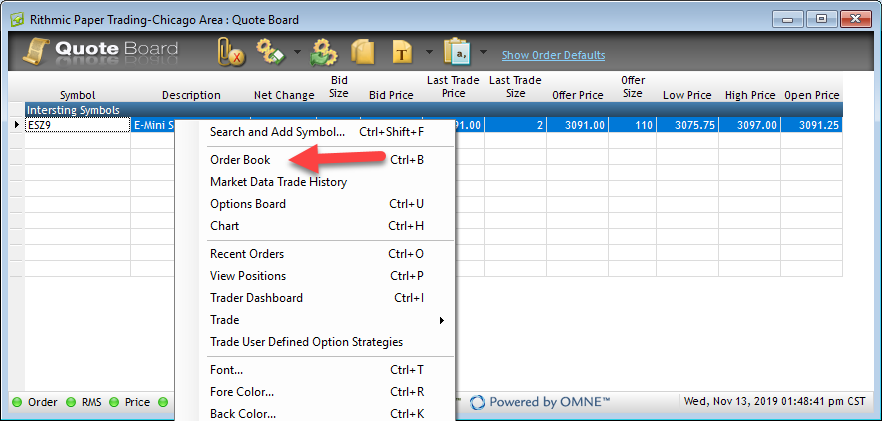Choose Trade User Defined Option Strategies
Viewport: 882px width, 421px height.
point(317,342)
